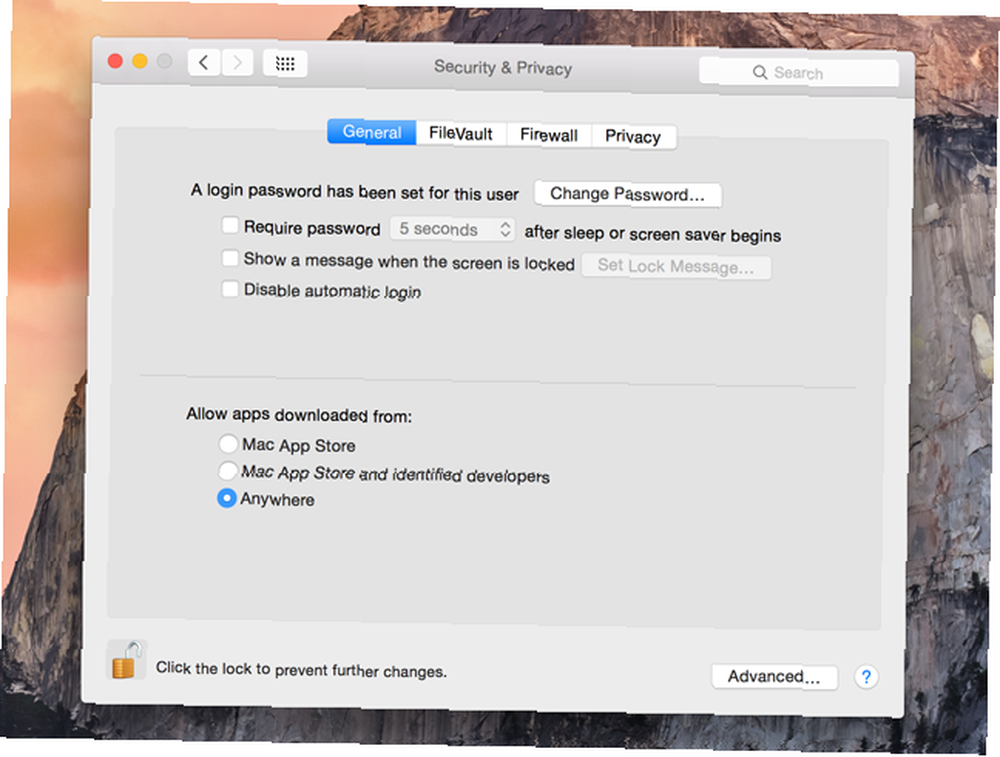
Task: Close the Security & Privacy window
Action: point(115,61)
